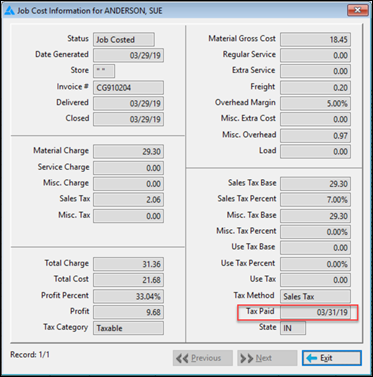Viewport: 373px width, 377px height.
Task: Select Material Gross Cost value 18.45
Action: (x=315, y=39)
